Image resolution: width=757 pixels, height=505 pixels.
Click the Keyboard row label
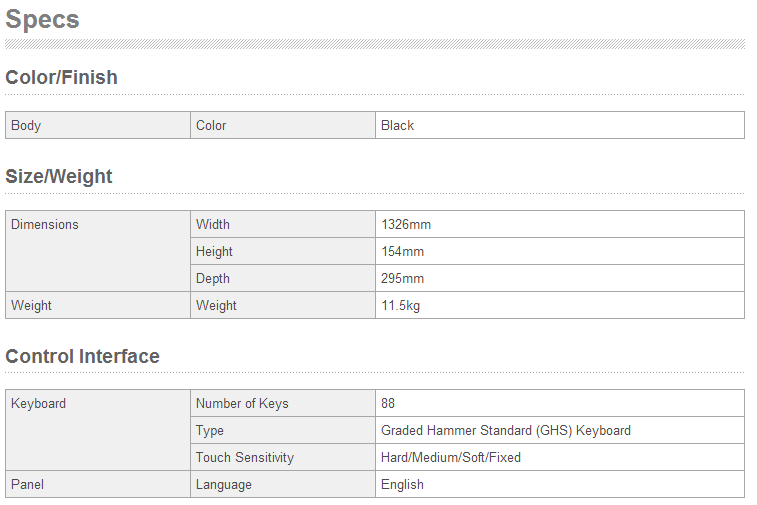coord(38,403)
